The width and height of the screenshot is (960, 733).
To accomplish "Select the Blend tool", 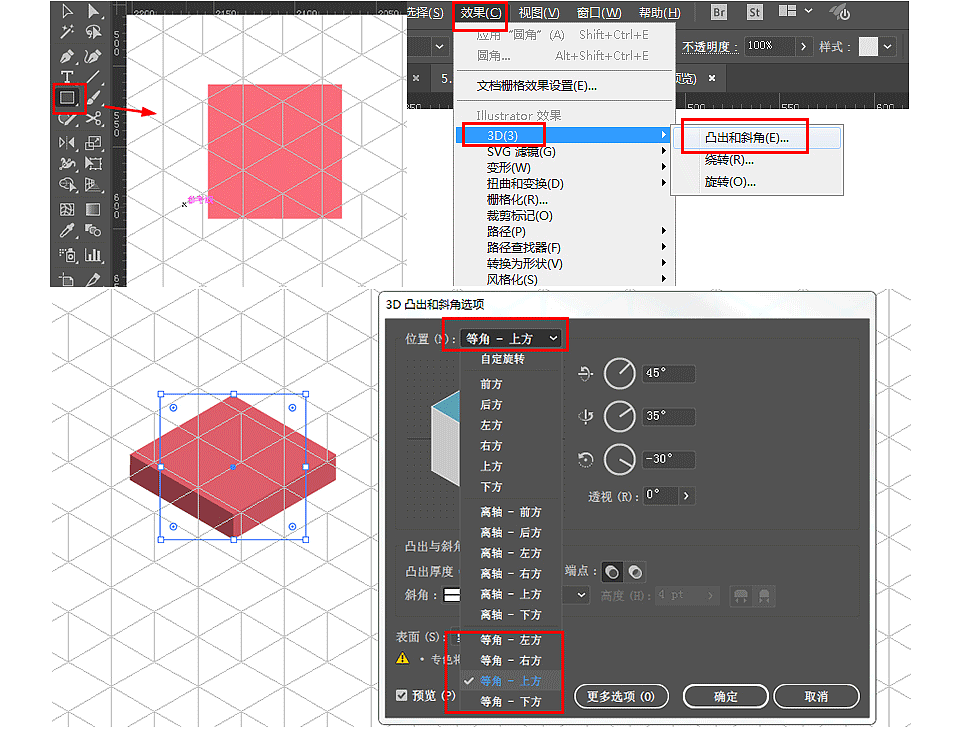I will [93, 231].
